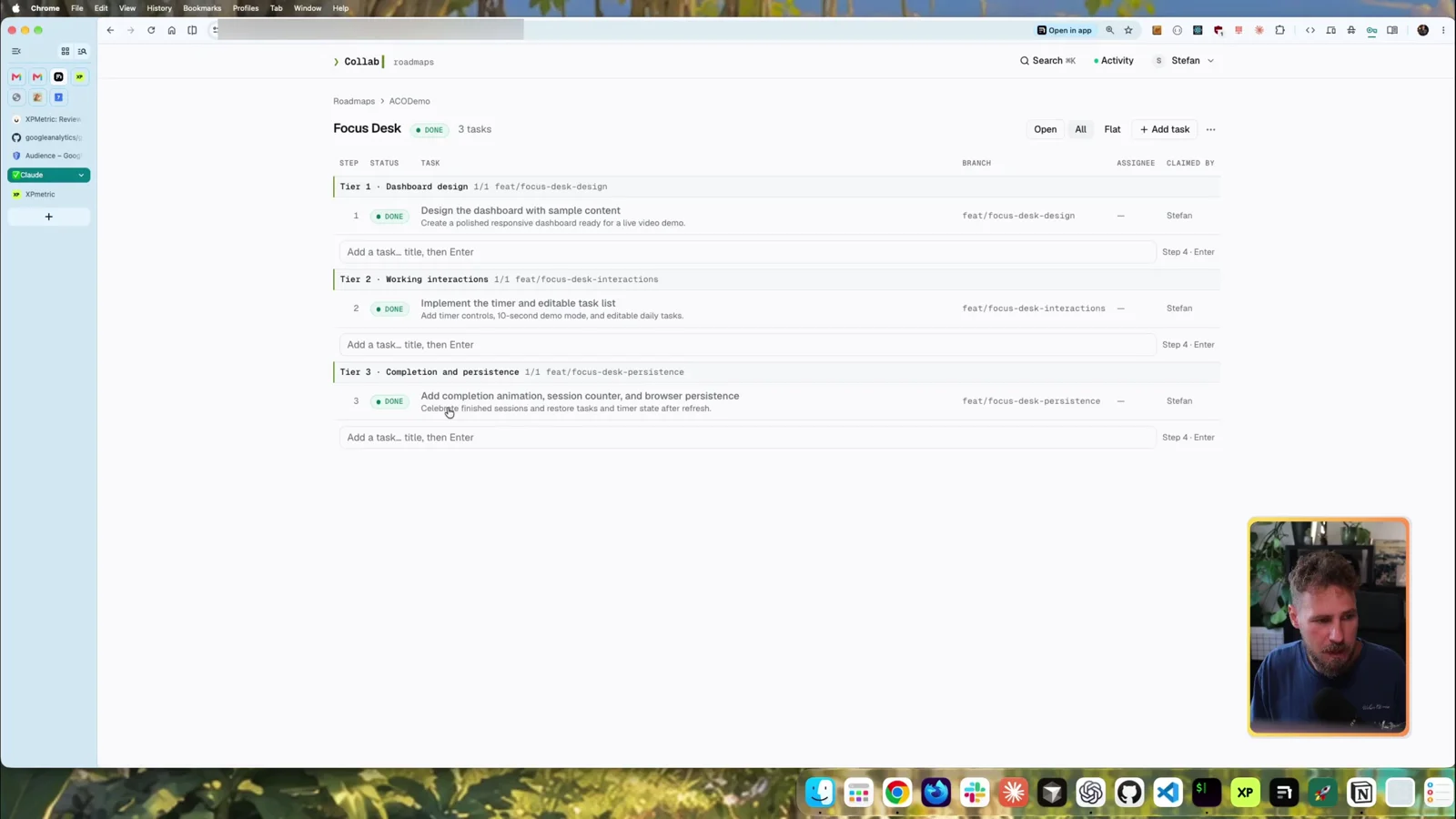Open the Chrome three-dot menu
Screen dimensions: 1456x819
tap(1443, 30)
